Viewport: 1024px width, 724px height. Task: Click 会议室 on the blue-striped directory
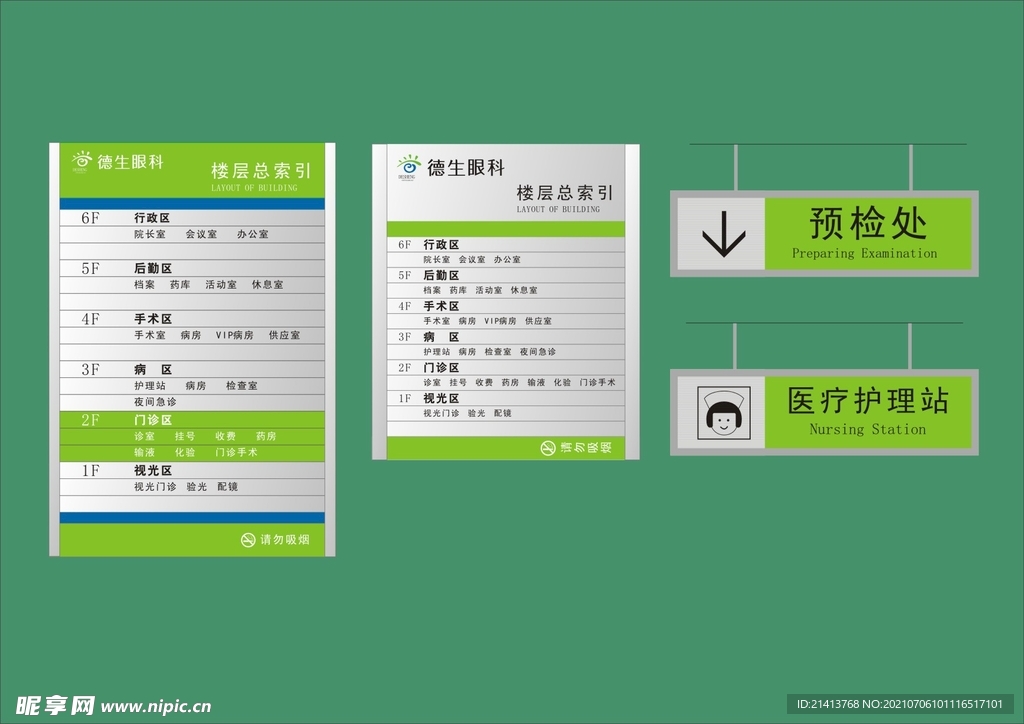pyautogui.click(x=201, y=234)
